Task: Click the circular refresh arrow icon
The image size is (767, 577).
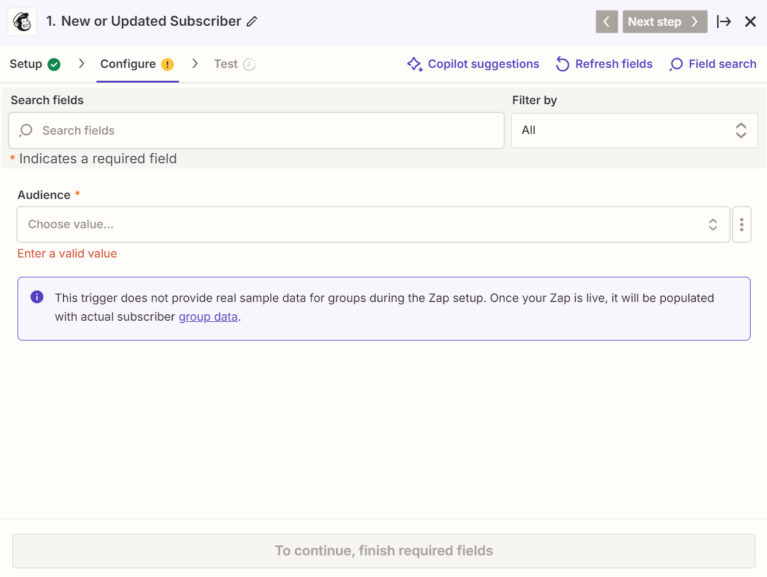Action: click(x=563, y=64)
